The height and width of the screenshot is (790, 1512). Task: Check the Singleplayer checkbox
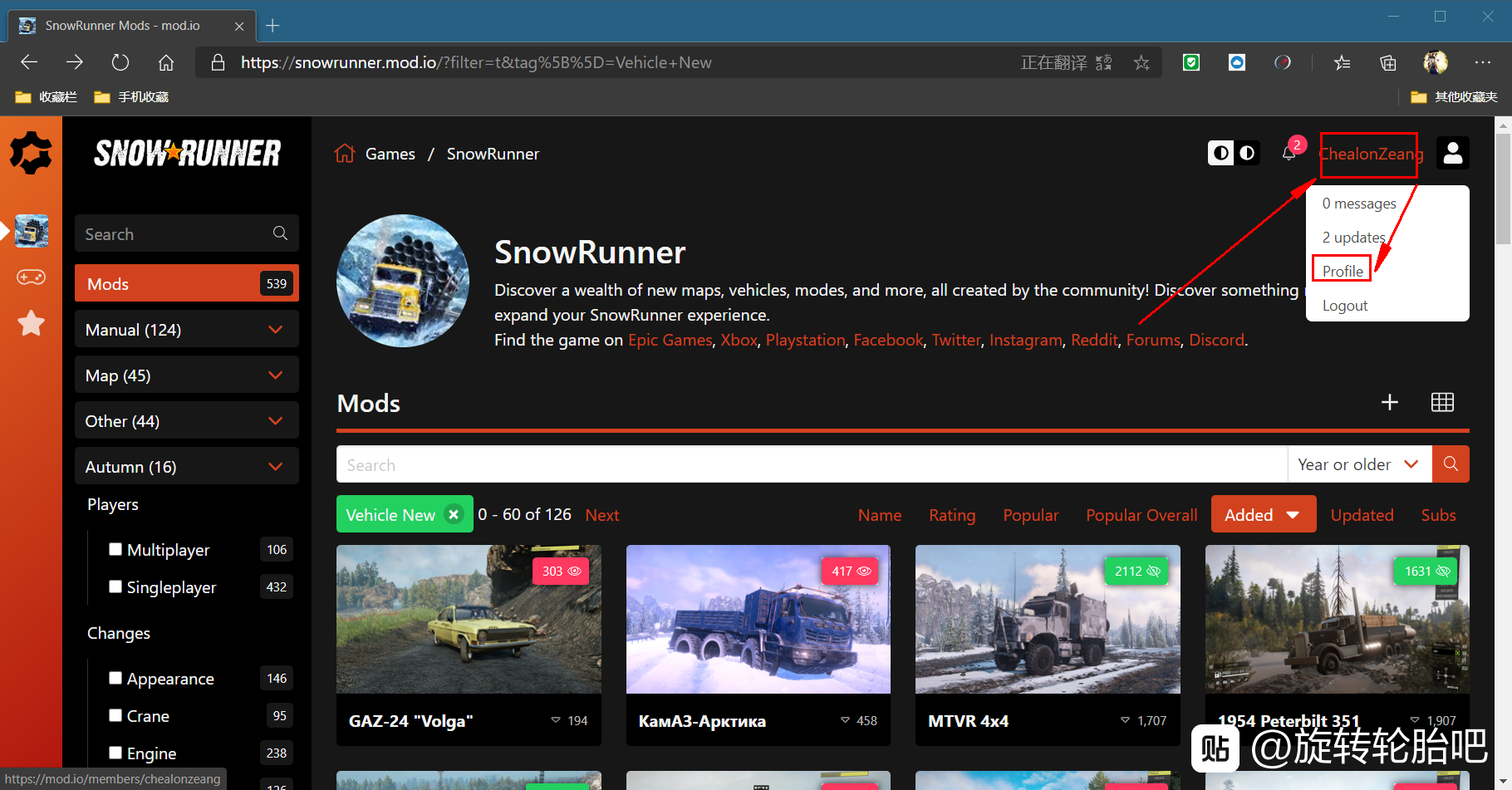coord(115,586)
